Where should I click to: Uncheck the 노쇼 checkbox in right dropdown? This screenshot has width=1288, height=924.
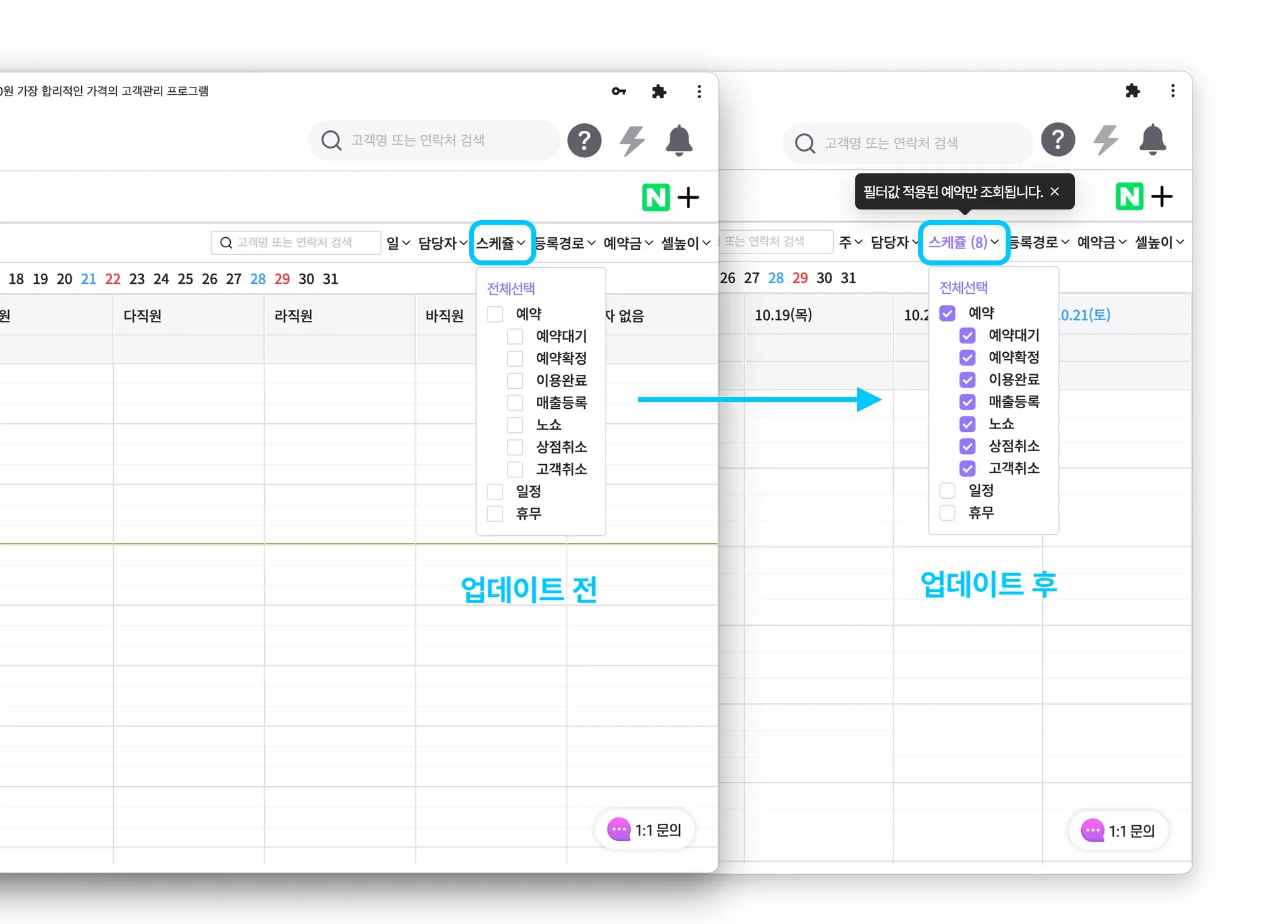967,424
